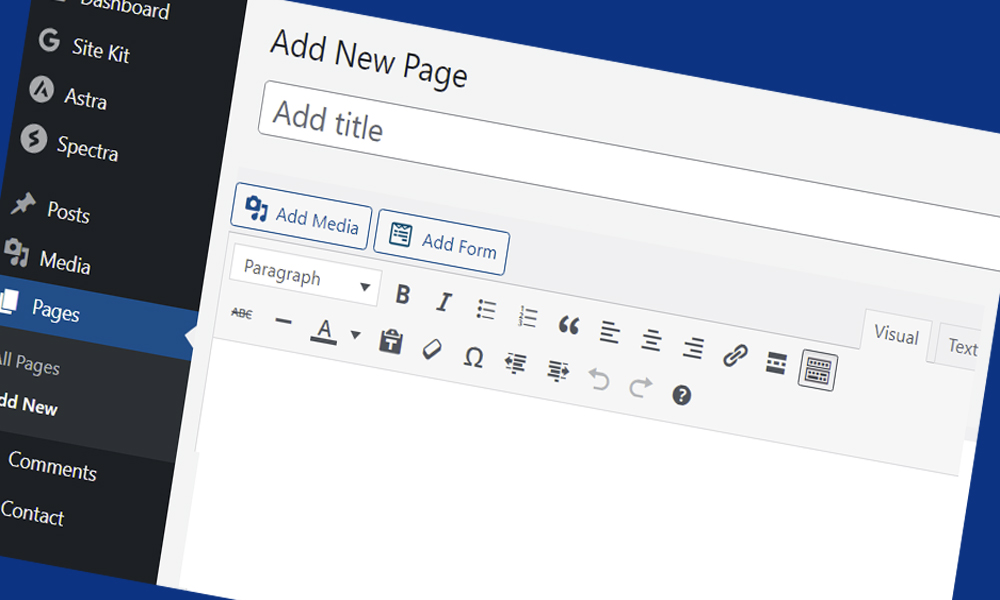Open the Spectra menu item

(87, 149)
